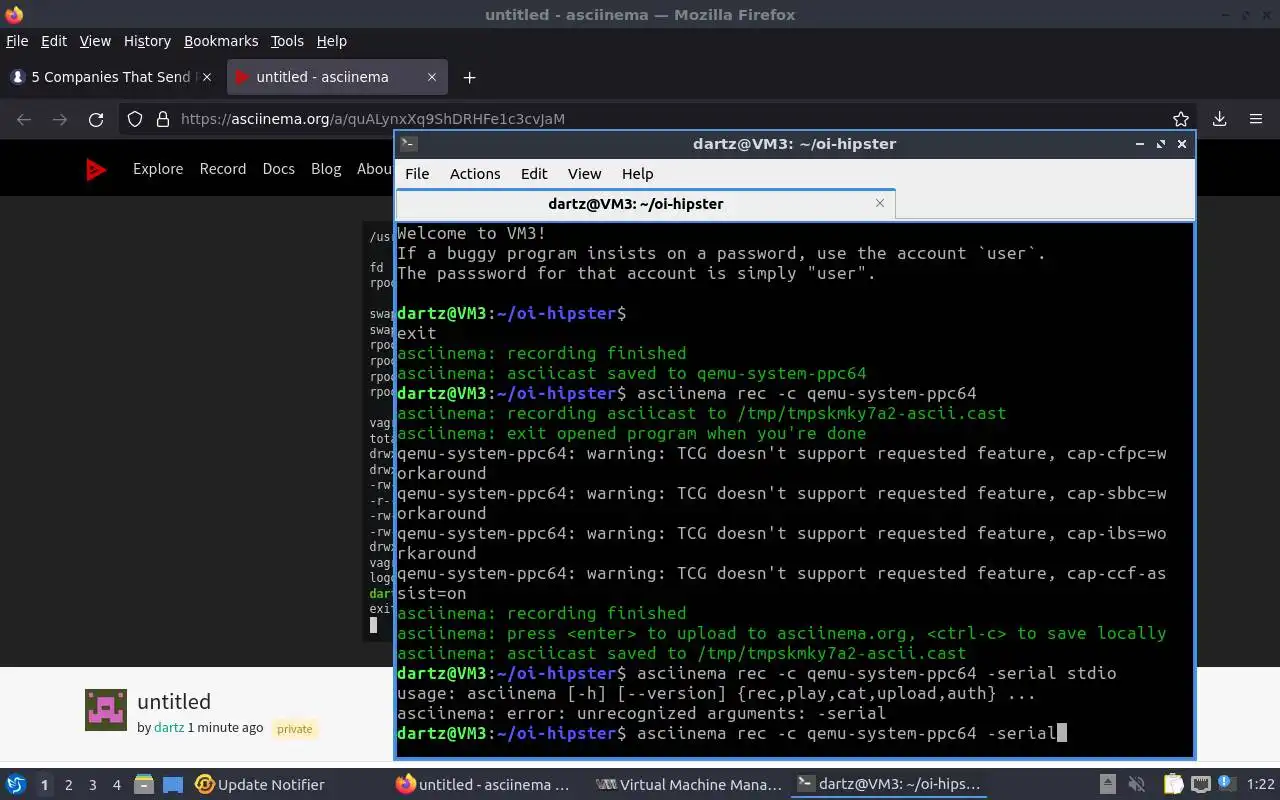Image resolution: width=1280 pixels, height=800 pixels.
Task: Open a new Firefox tab
Action: pyautogui.click(x=469, y=77)
